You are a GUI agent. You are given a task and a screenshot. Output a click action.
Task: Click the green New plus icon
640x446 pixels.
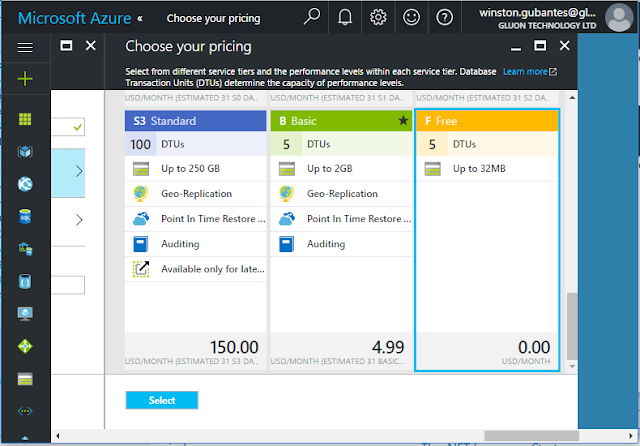tap(25, 78)
